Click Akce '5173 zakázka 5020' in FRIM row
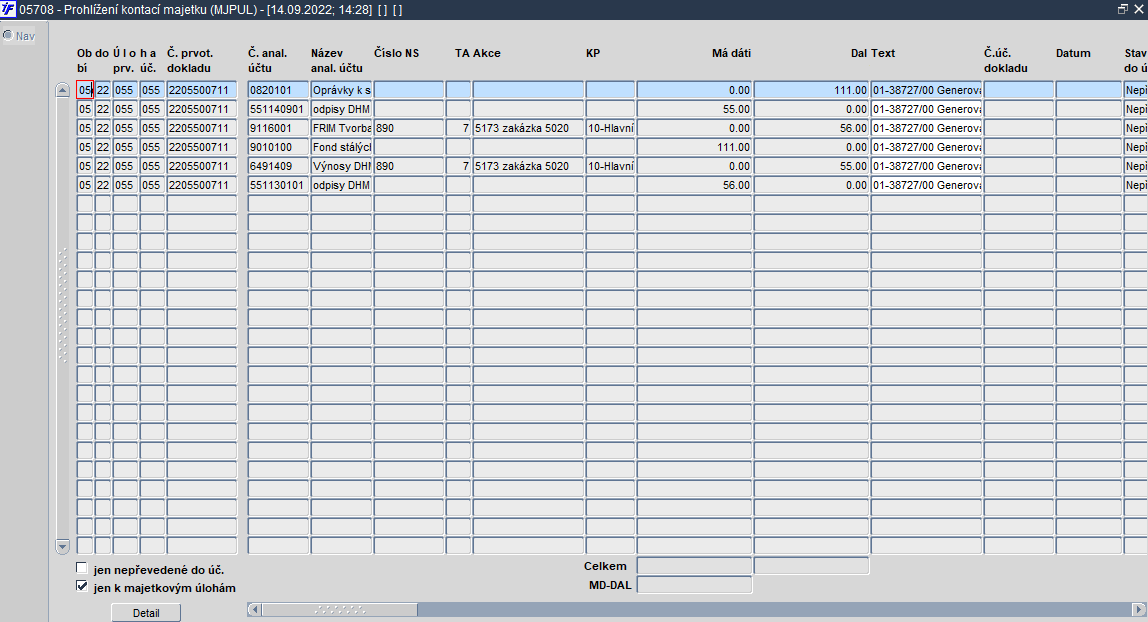This screenshot has height=622, width=1148. coord(528,128)
